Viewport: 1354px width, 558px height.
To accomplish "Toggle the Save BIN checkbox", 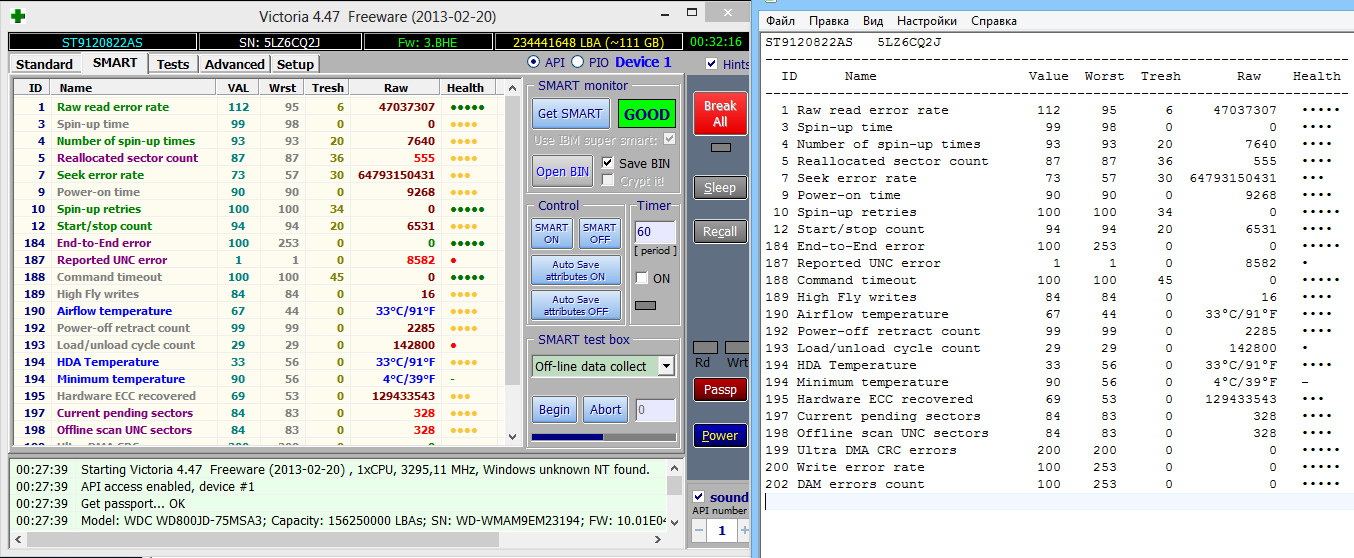I will click(x=609, y=163).
